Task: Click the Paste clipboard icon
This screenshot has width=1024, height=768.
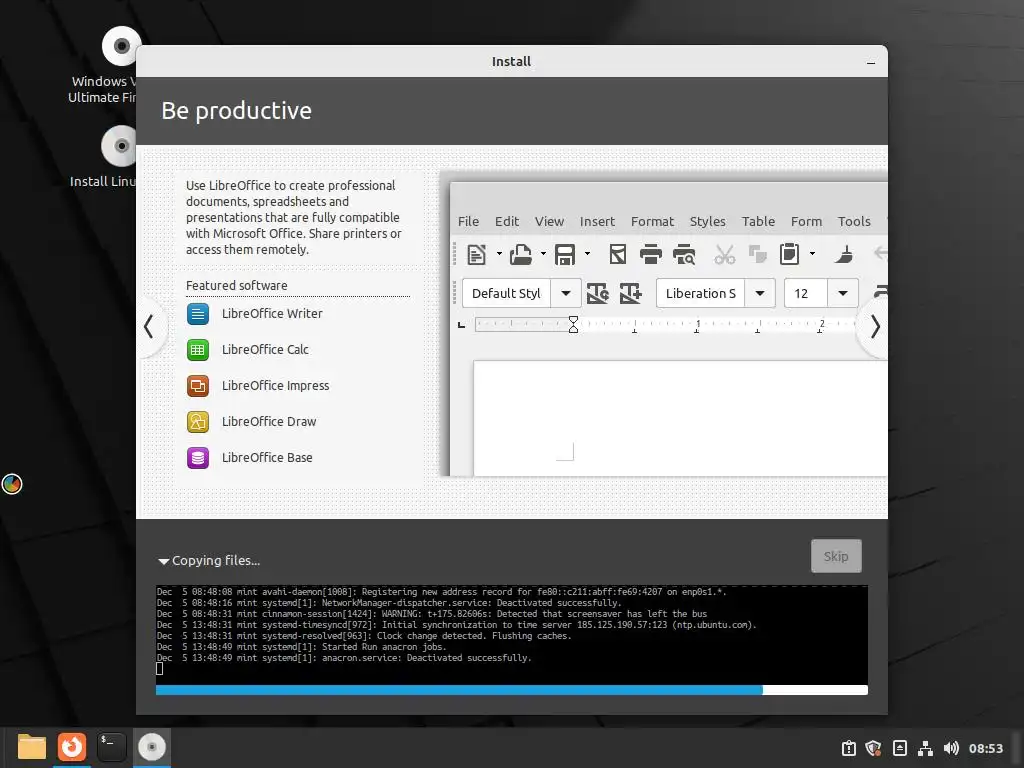Action: 790,254
